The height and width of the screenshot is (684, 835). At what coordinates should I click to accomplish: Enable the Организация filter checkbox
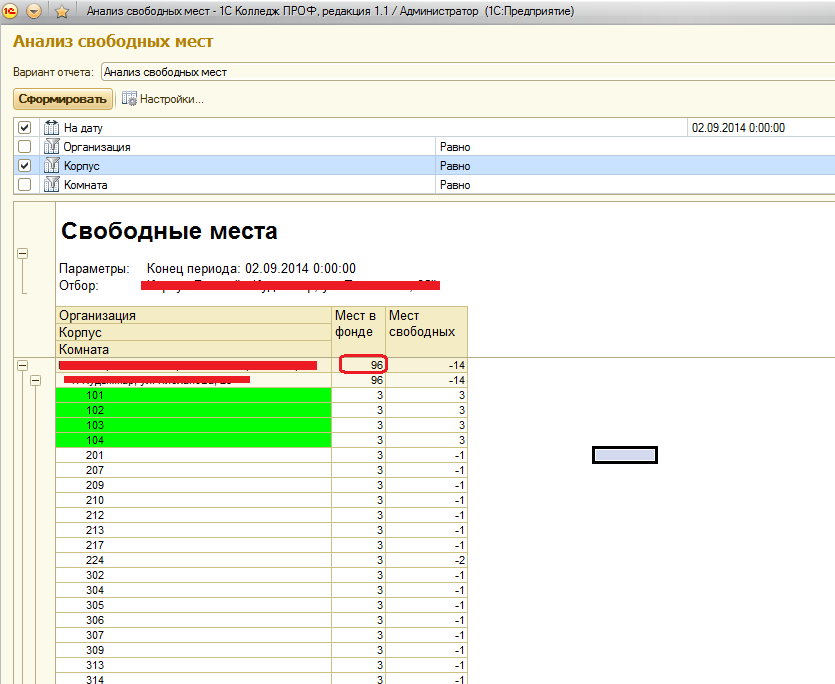pos(25,147)
